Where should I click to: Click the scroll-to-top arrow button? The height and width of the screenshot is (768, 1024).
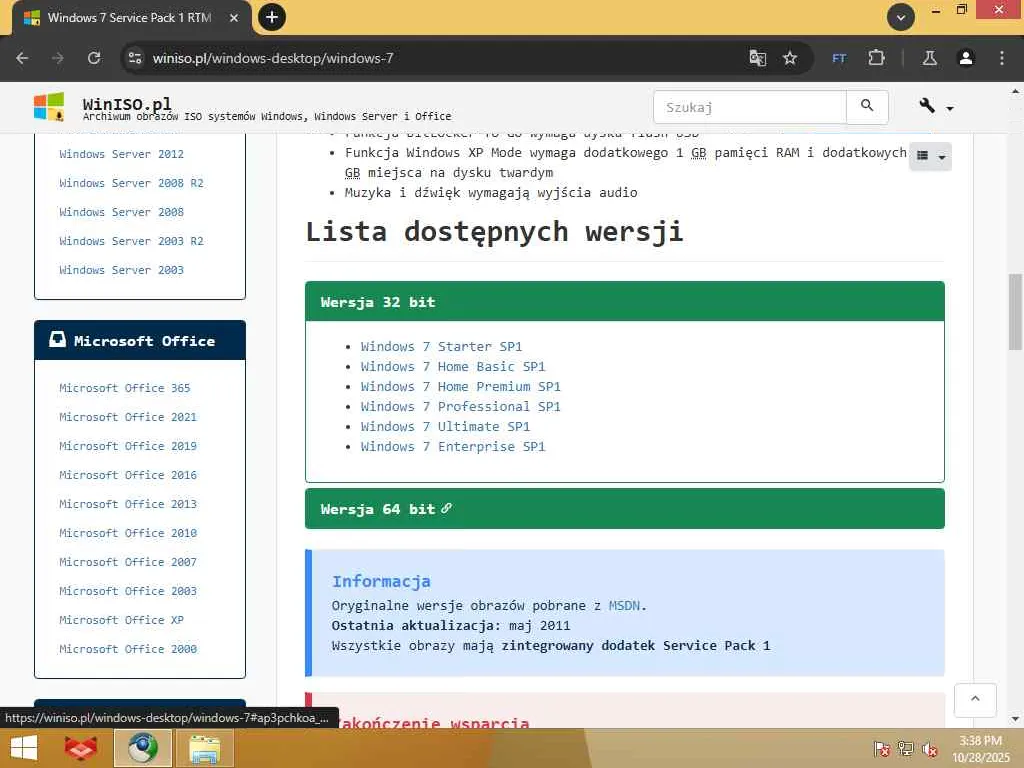coord(975,700)
